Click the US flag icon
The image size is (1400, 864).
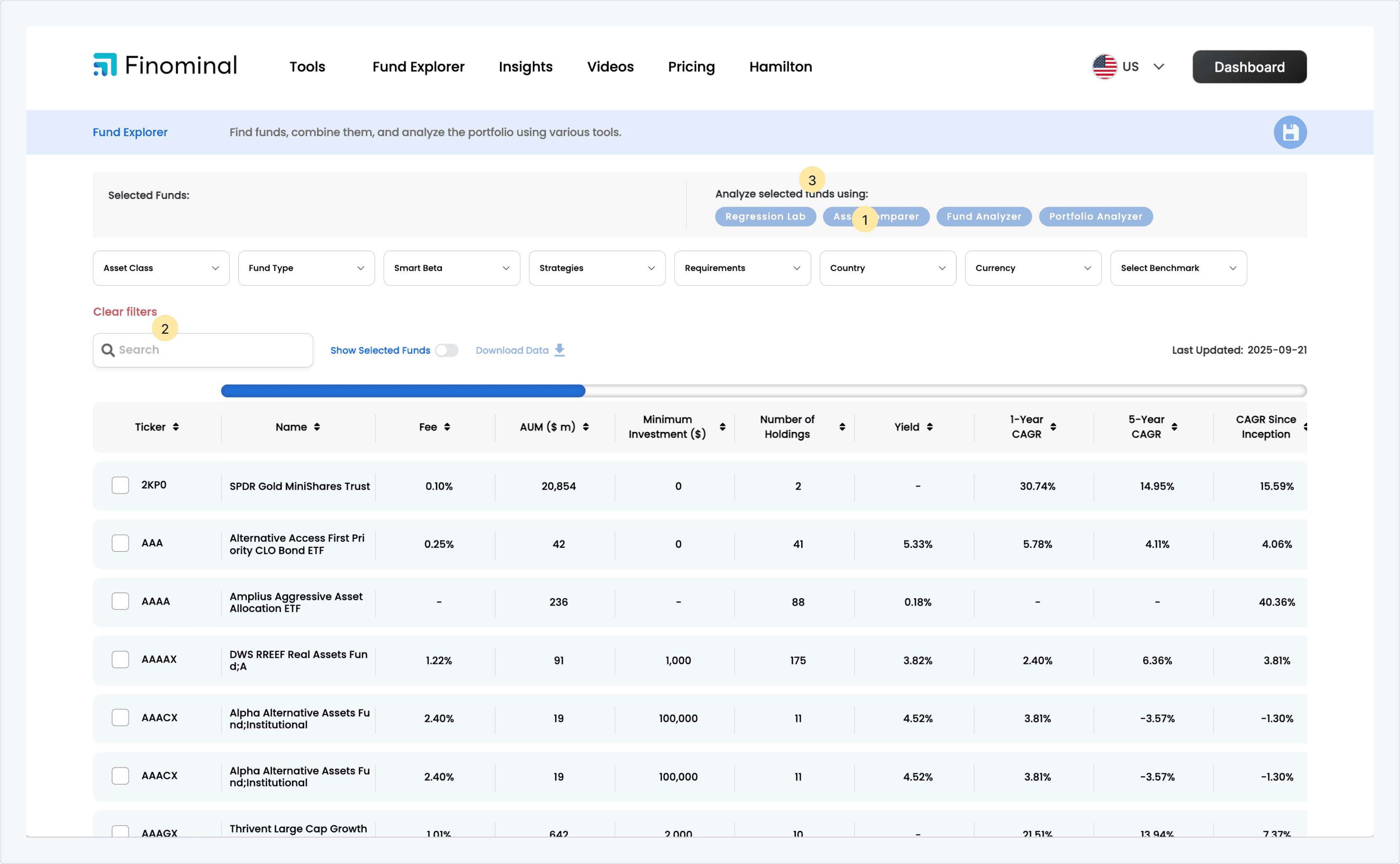(x=1104, y=67)
